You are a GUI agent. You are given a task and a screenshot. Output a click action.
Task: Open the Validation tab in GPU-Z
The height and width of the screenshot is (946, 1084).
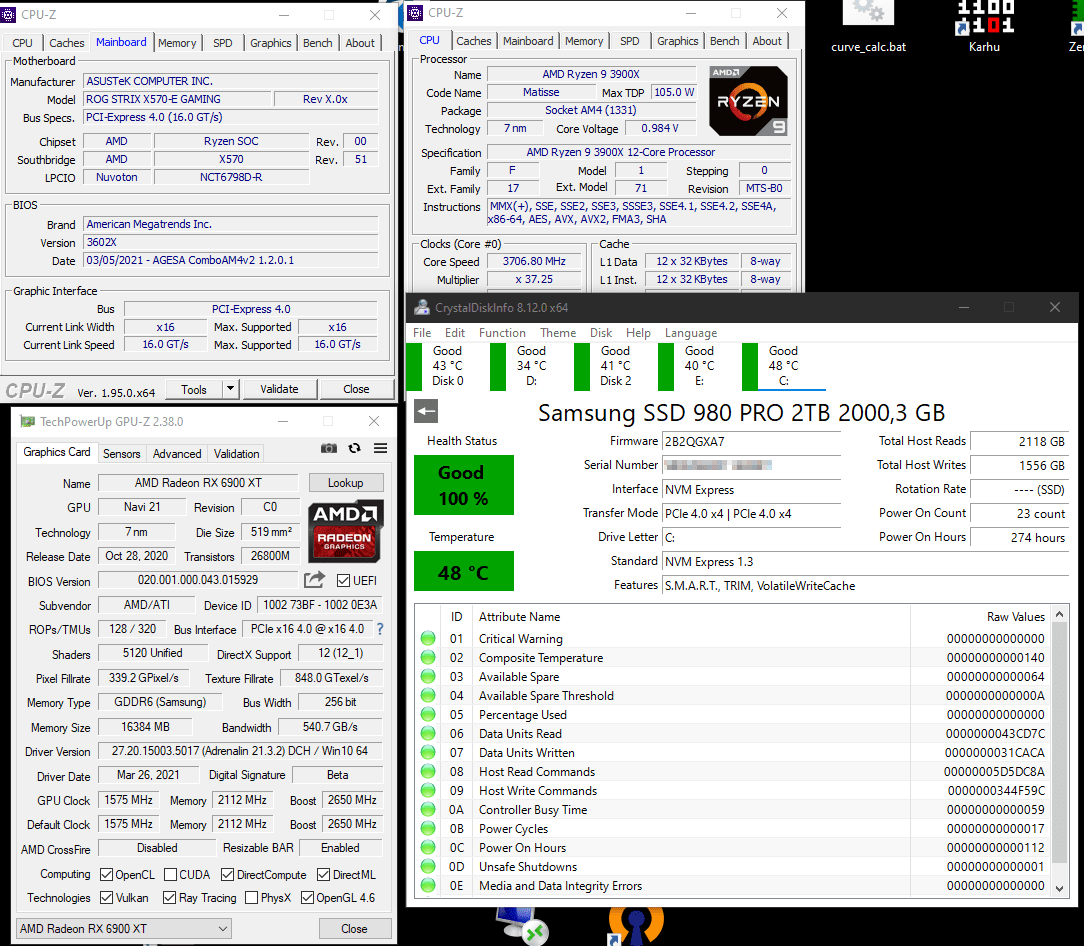[x=236, y=454]
